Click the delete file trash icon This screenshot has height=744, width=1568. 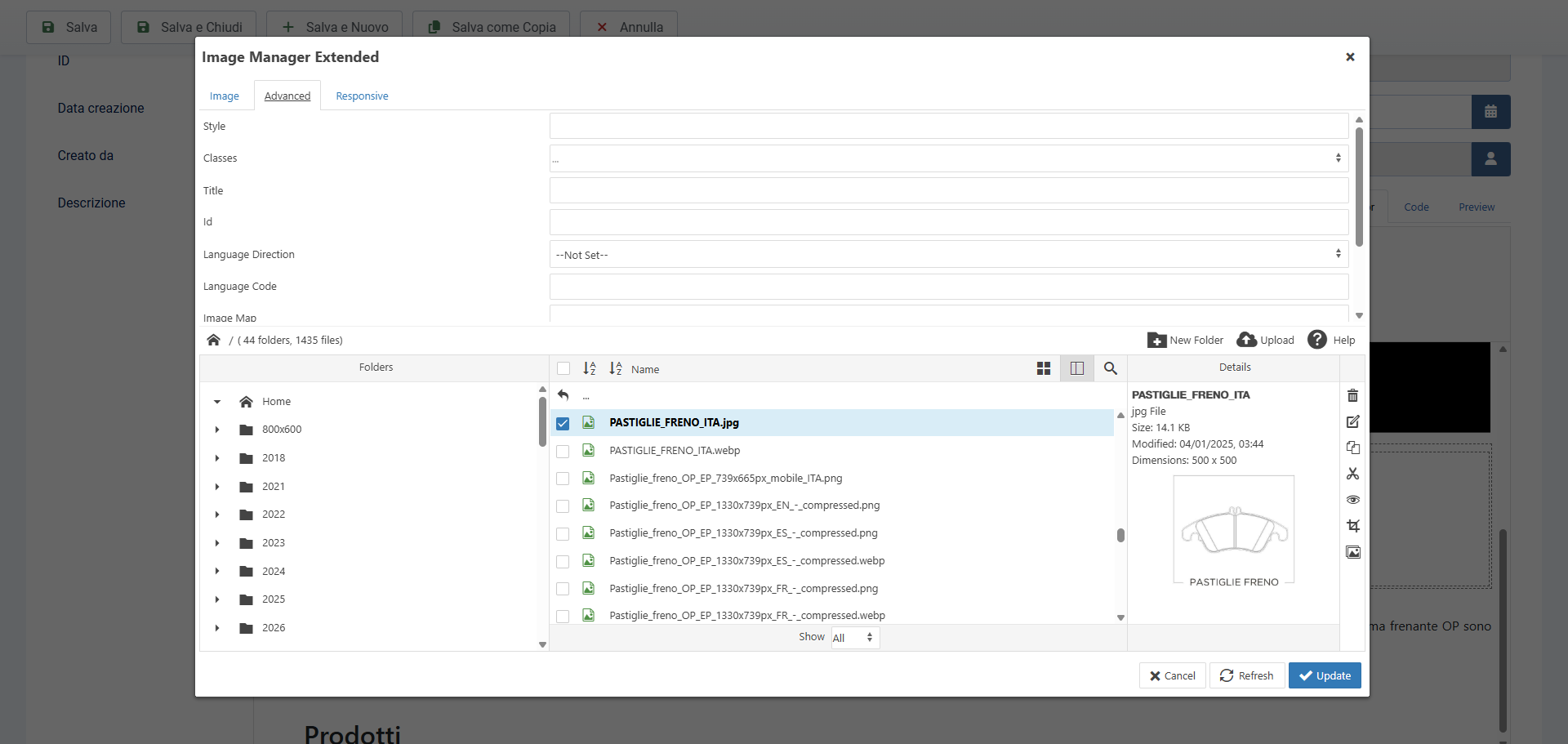pos(1352,395)
